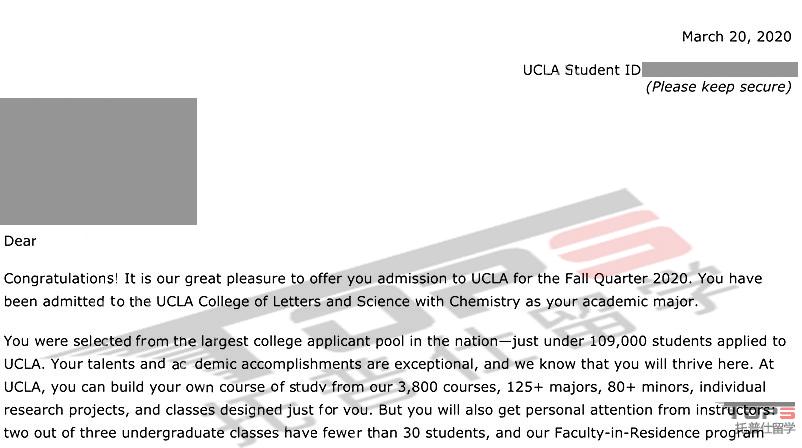Click the large gray redacted address block
Screen dimensions: 802x448
[98, 161]
